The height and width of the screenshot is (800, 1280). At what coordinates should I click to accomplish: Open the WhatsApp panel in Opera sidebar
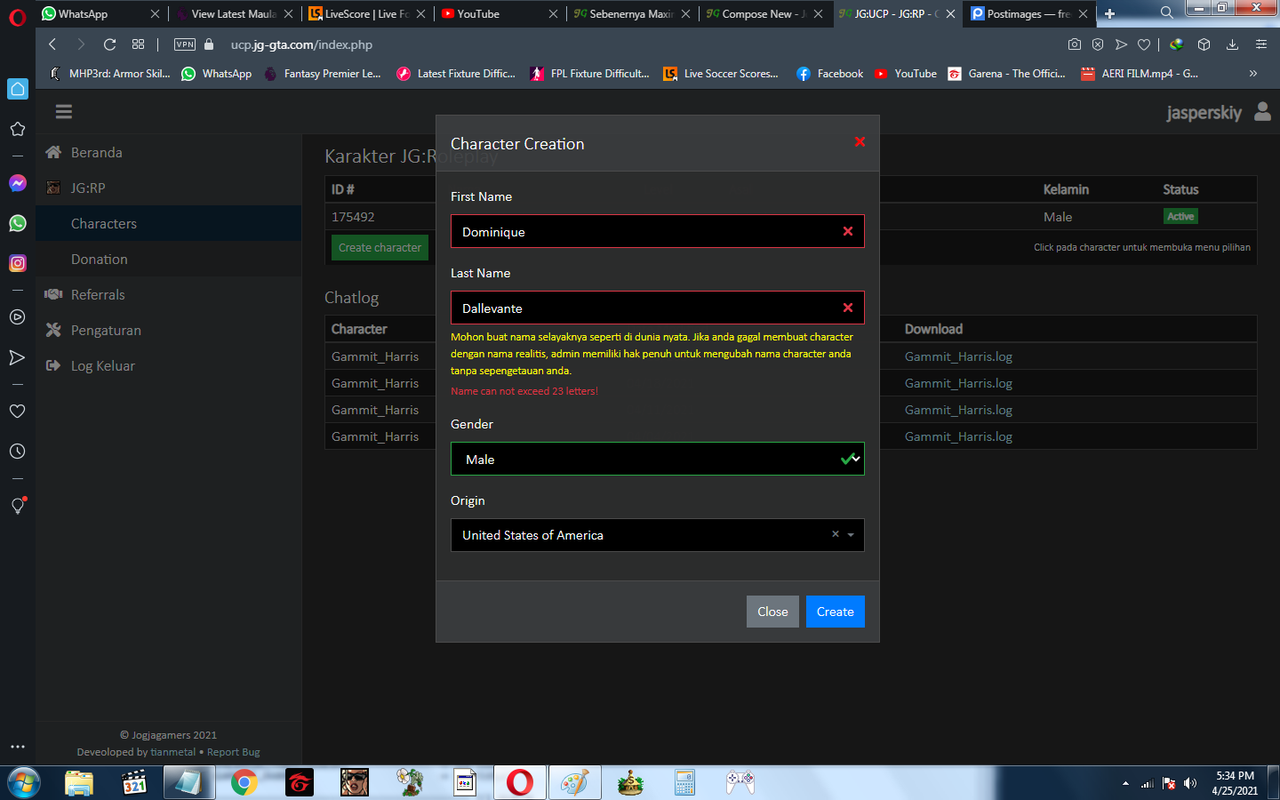(x=17, y=223)
